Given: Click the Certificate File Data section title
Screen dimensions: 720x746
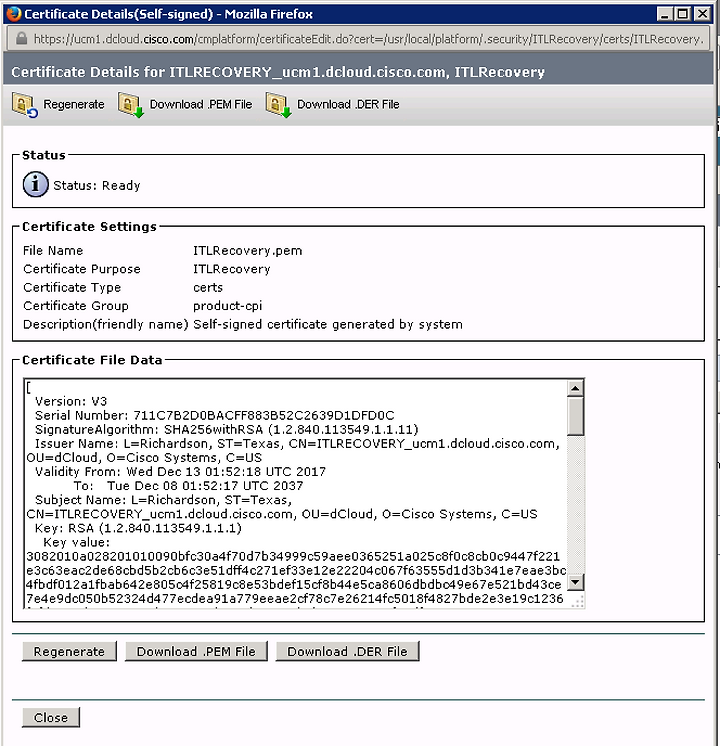Looking at the screenshot, I should coord(92,360).
